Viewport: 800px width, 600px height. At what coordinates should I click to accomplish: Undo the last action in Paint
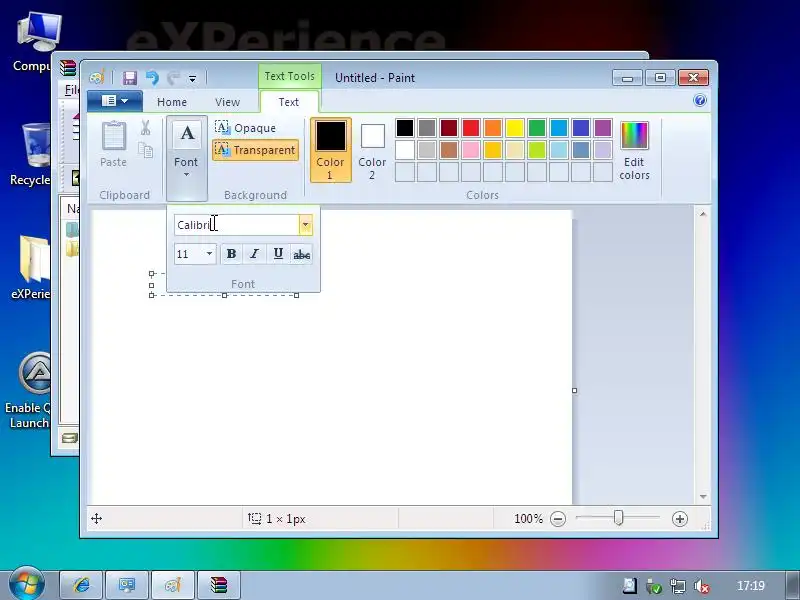tap(152, 78)
